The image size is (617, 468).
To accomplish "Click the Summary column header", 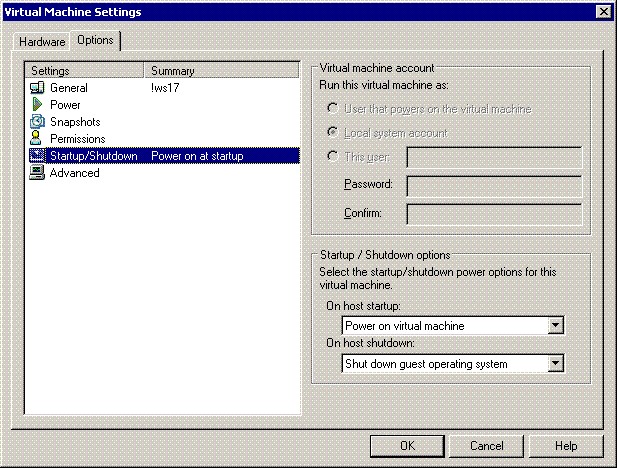I will pos(222,70).
